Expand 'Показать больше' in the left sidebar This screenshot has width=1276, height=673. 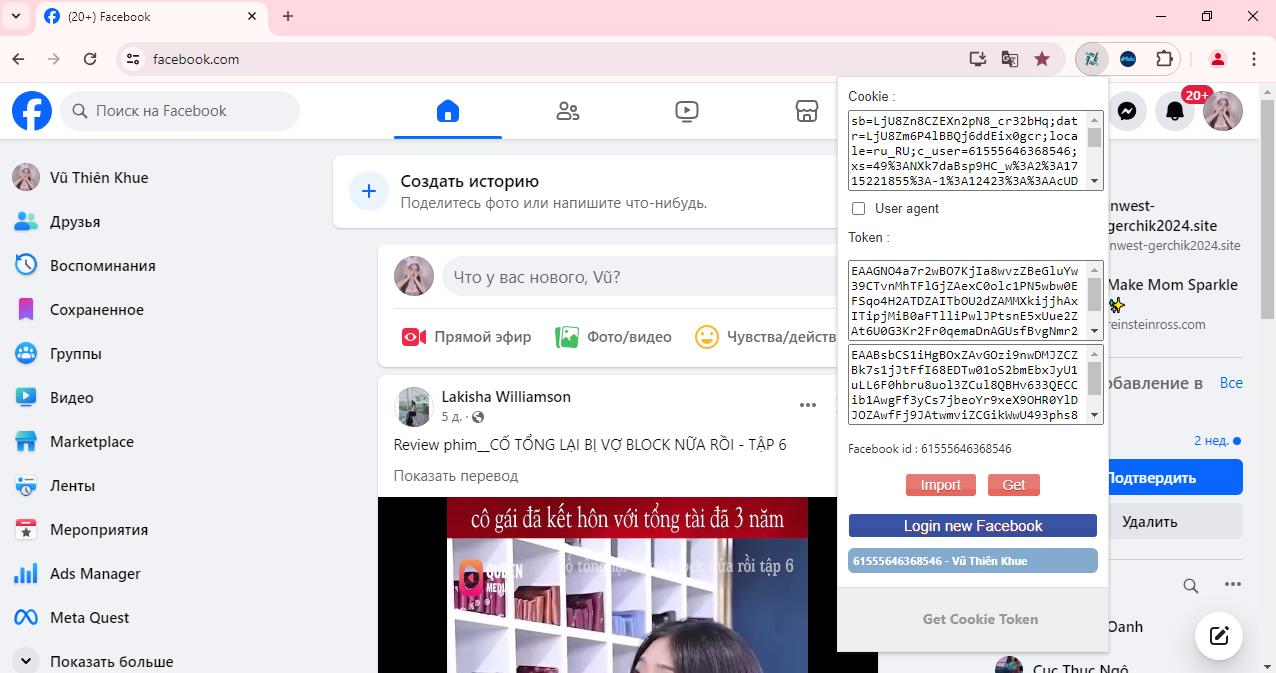pos(111,661)
